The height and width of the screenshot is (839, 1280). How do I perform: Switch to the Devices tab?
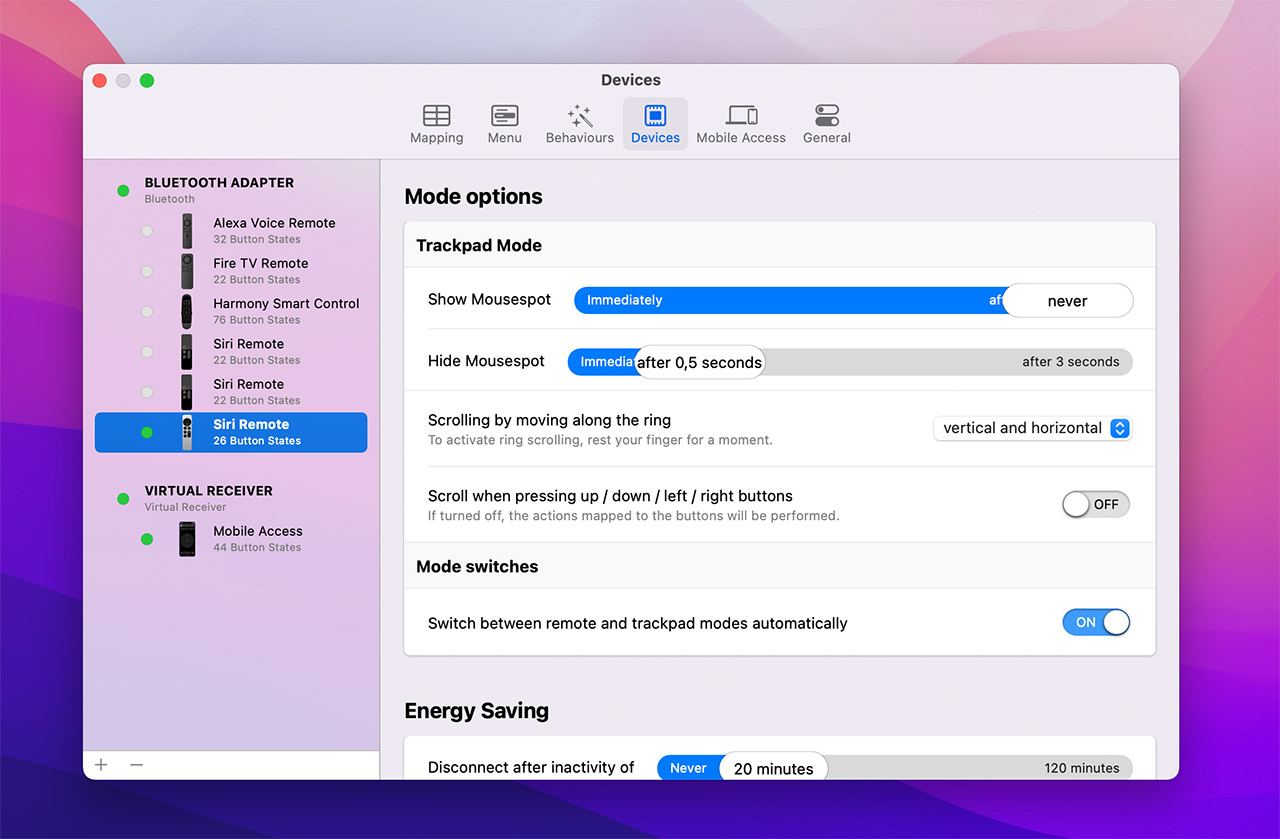pyautogui.click(x=655, y=124)
